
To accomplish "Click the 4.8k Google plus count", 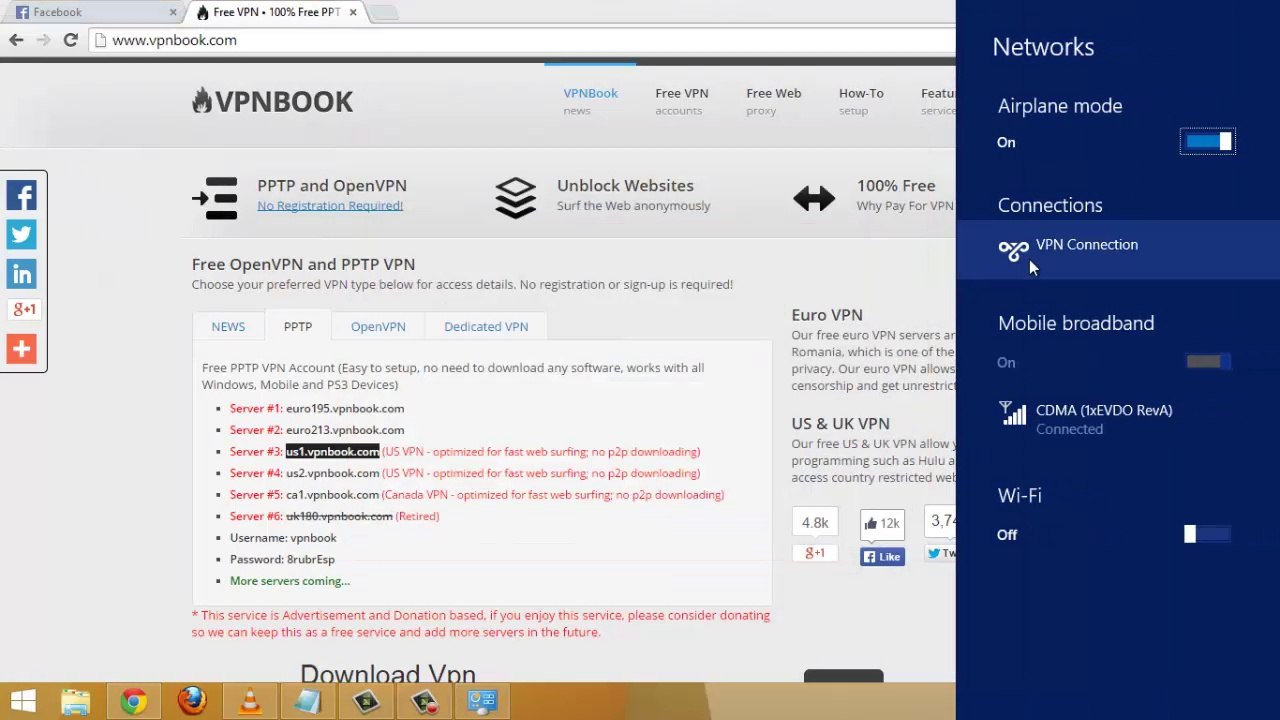I will [815, 523].
